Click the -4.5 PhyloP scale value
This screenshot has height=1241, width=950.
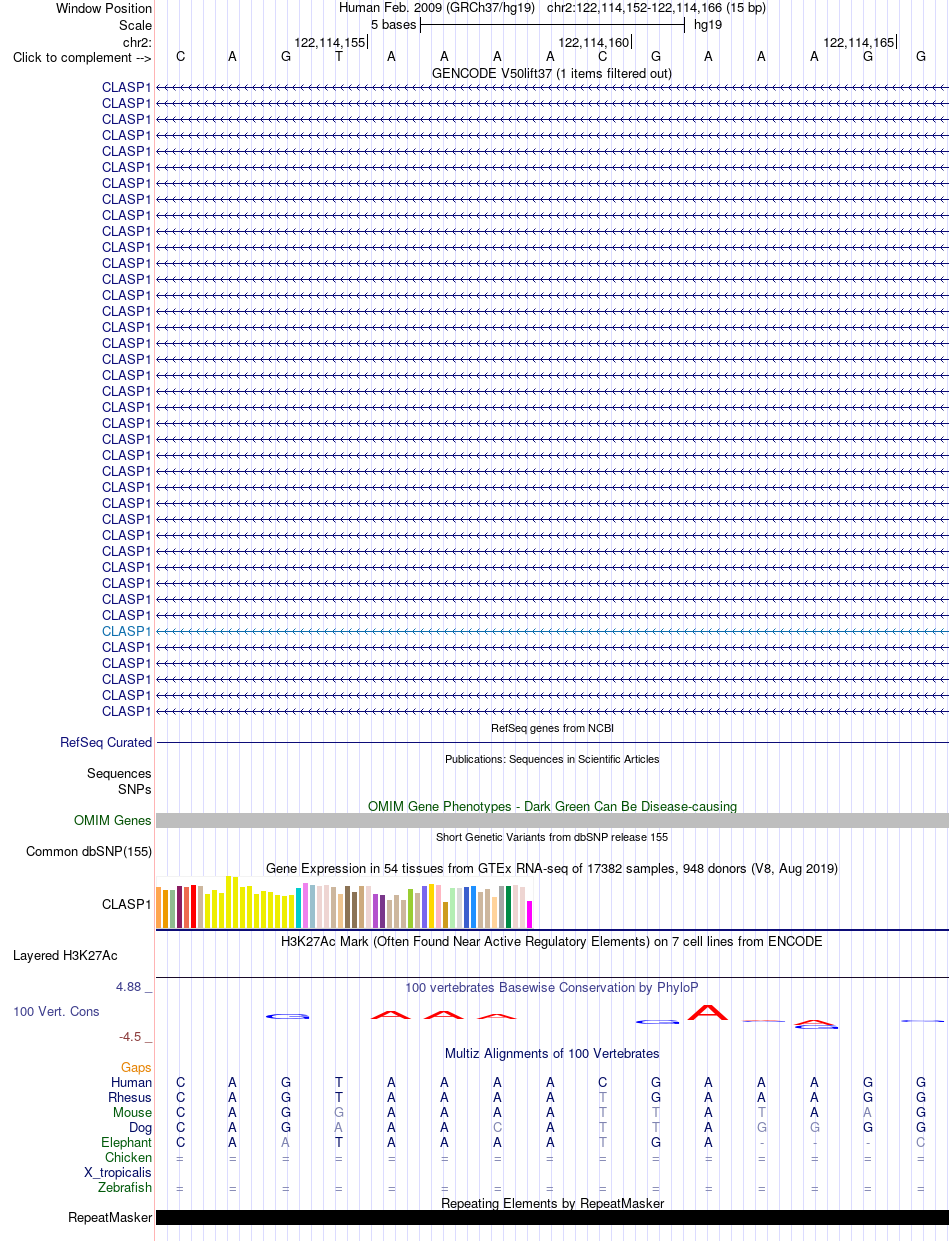(135, 1037)
